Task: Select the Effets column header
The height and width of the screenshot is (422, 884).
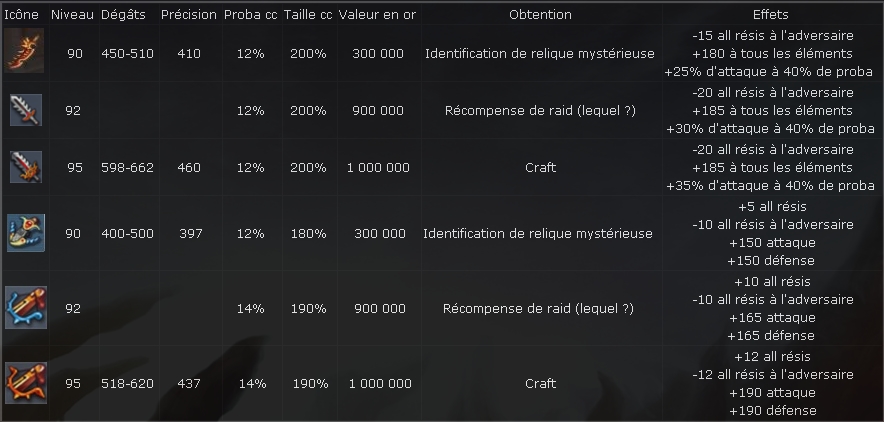Action: click(x=771, y=15)
